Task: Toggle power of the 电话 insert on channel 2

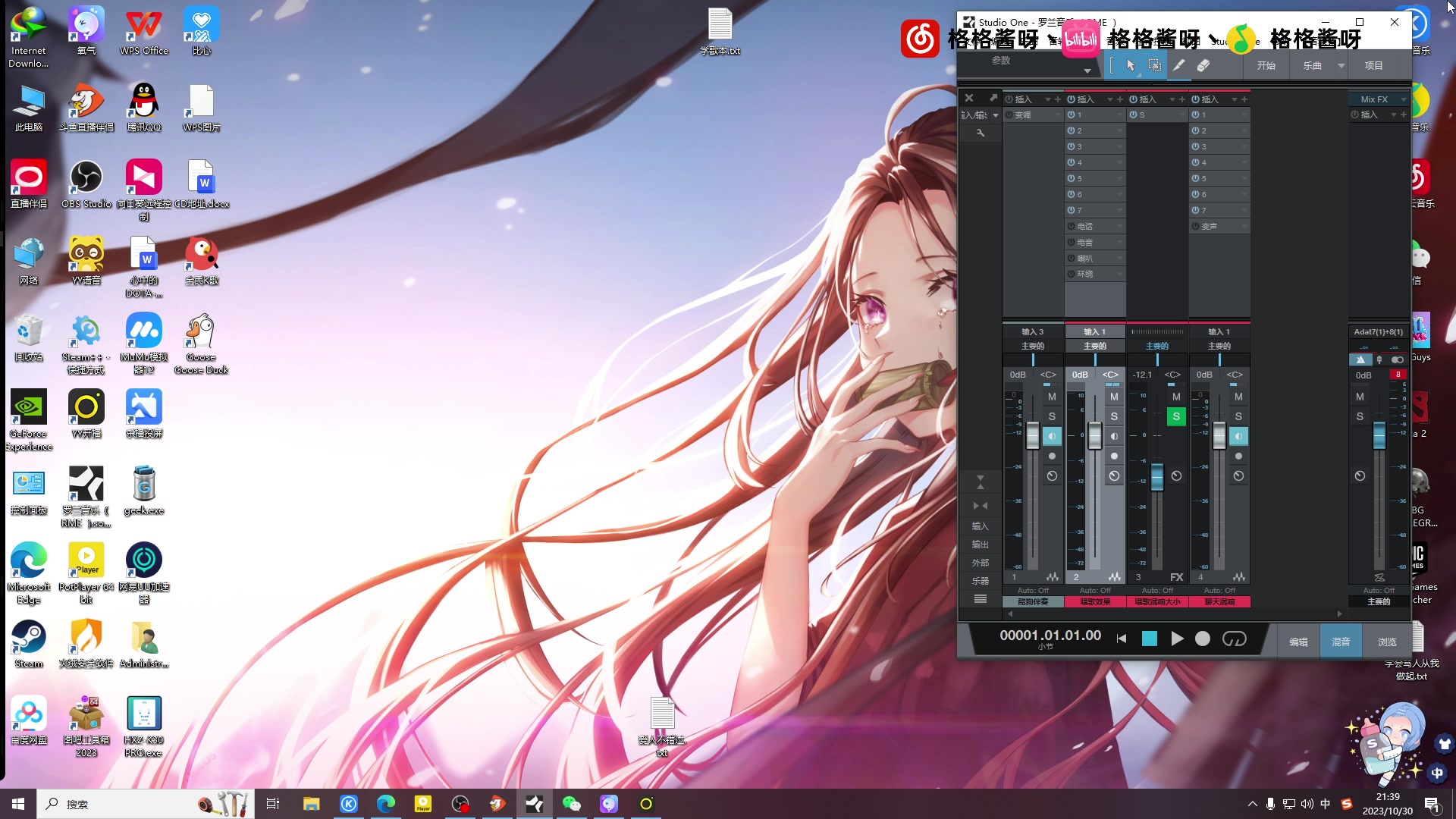Action: click(1072, 226)
